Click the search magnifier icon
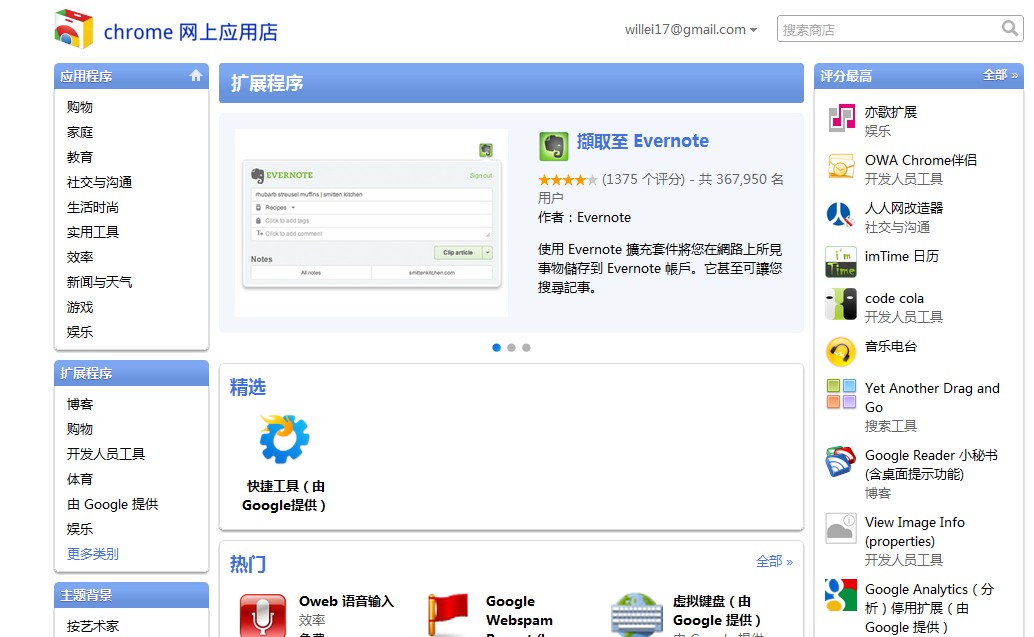 (x=1010, y=29)
